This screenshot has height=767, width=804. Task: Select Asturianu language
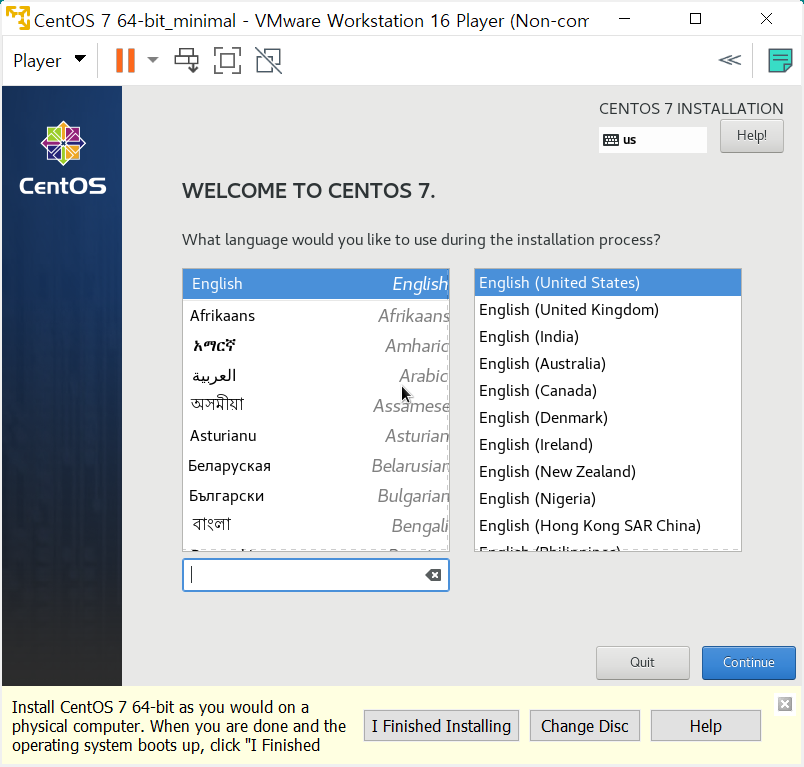316,436
